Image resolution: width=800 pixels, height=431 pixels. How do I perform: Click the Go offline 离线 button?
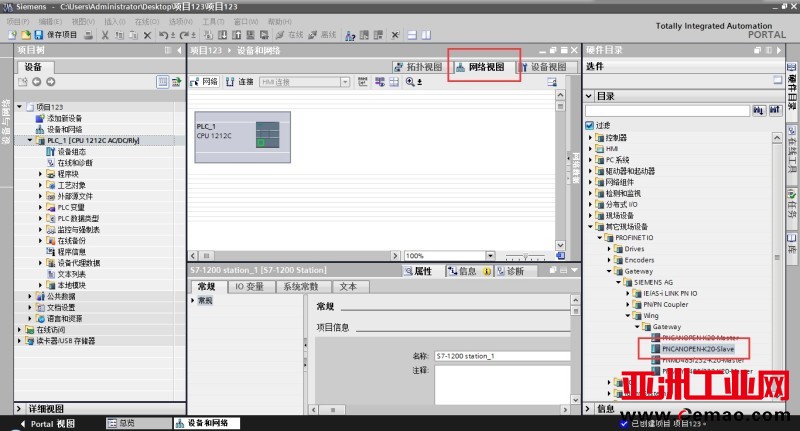(x=322, y=35)
